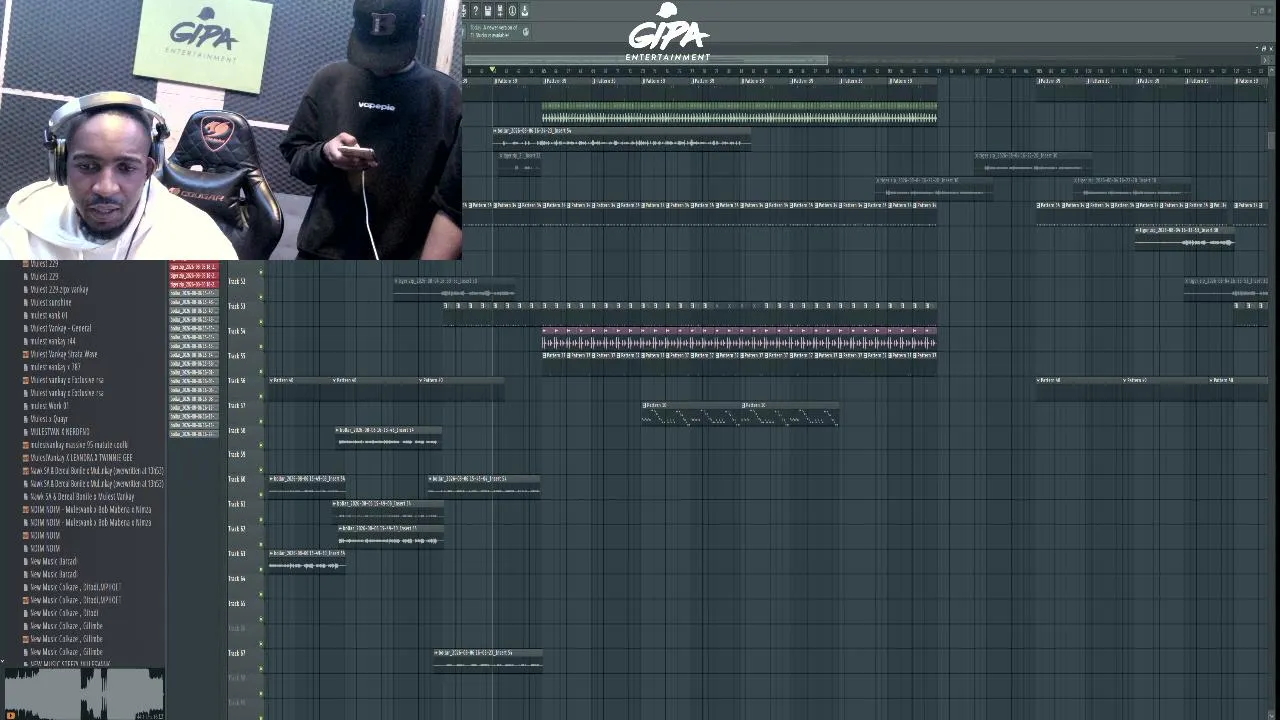Click the file icon beside mulest Work 01
This screenshot has height=720, width=1280.
coord(26,407)
